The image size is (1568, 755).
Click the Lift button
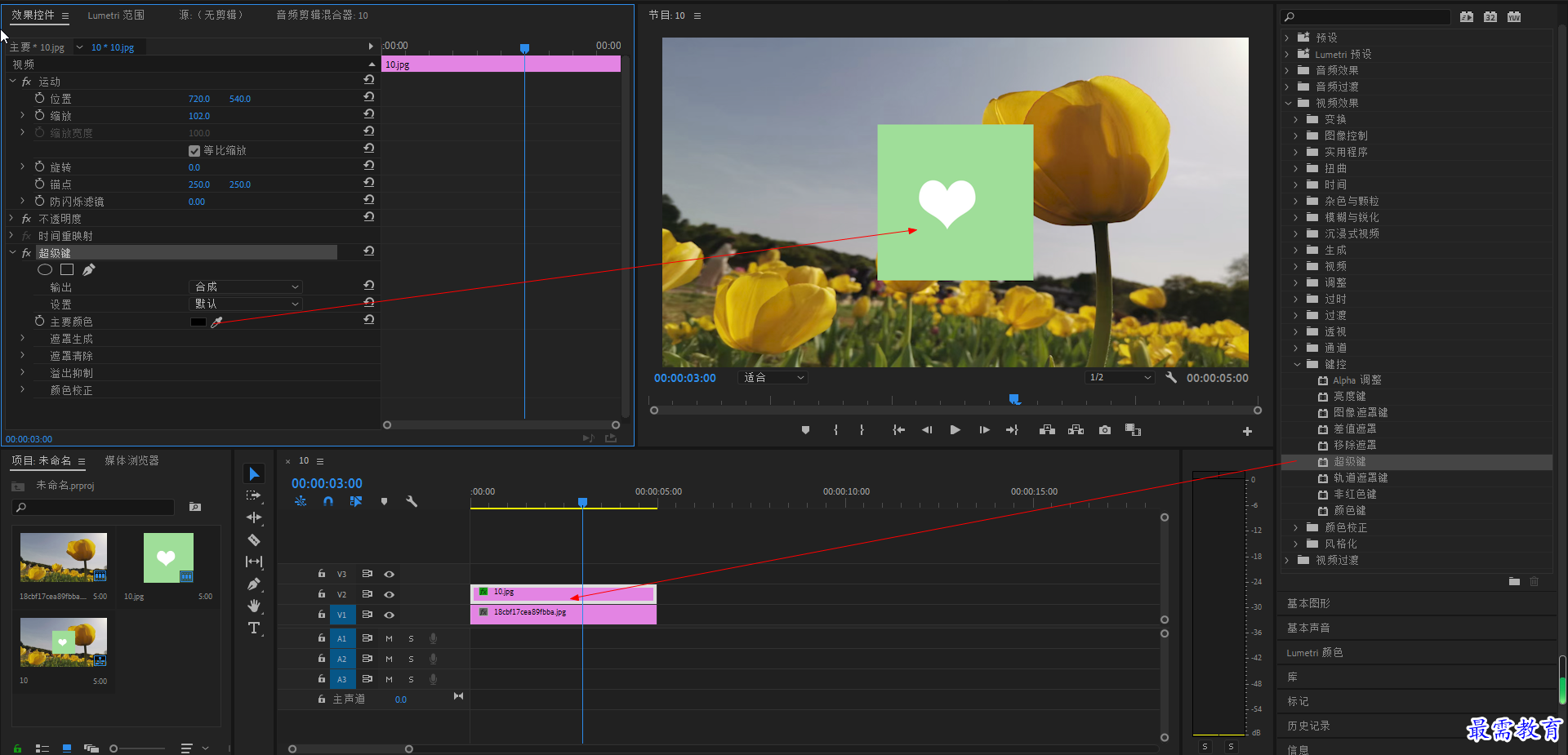1047,430
